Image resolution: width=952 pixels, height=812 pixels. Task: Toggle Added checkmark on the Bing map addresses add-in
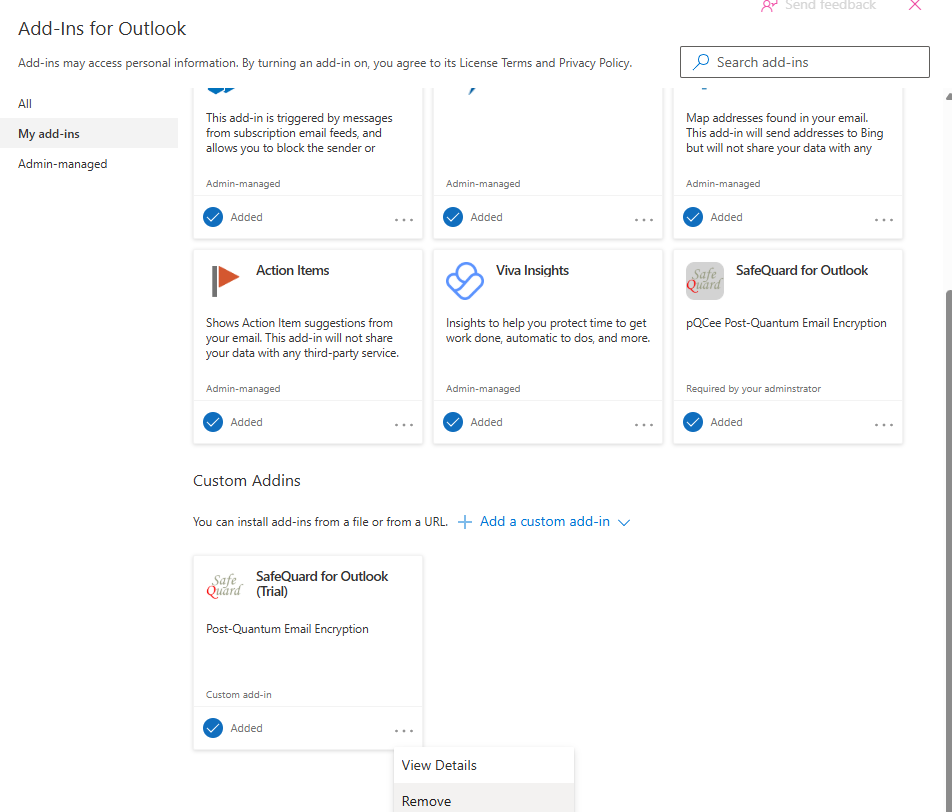pyautogui.click(x=693, y=217)
